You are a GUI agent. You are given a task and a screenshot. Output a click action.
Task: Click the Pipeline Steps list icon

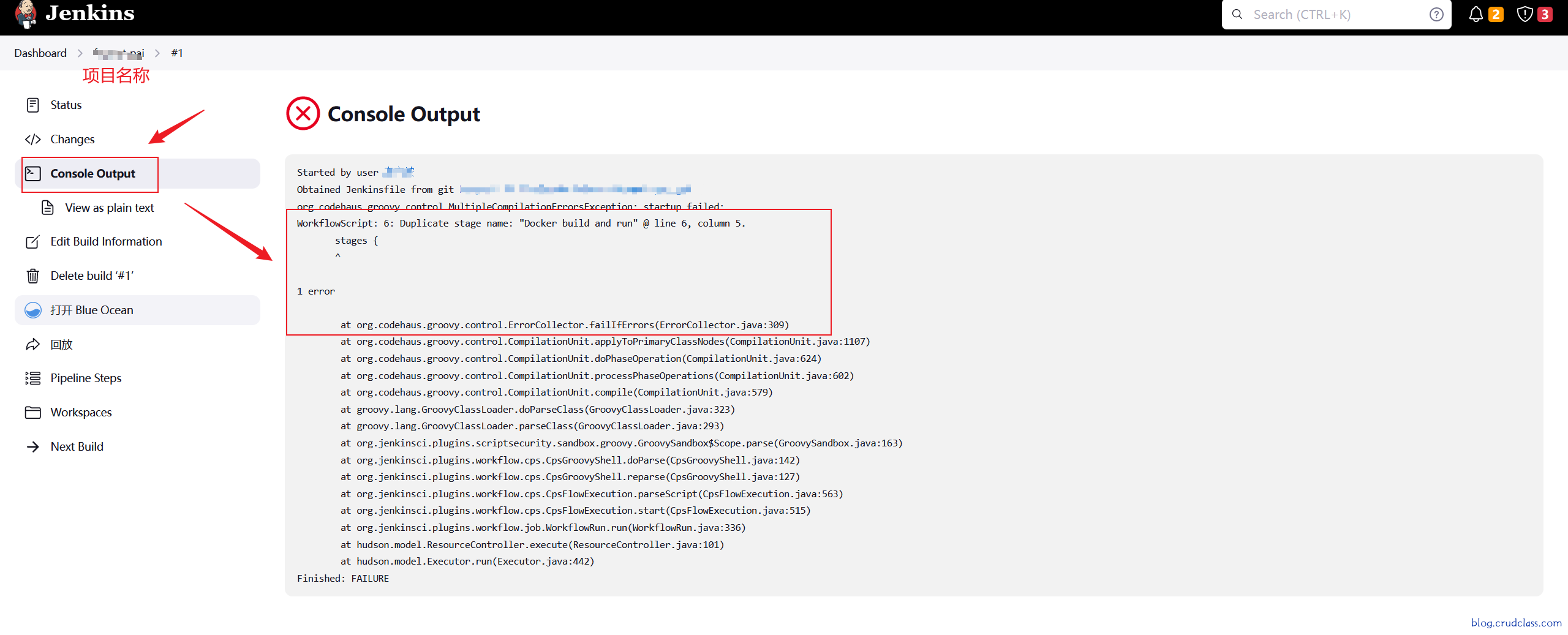coord(33,378)
